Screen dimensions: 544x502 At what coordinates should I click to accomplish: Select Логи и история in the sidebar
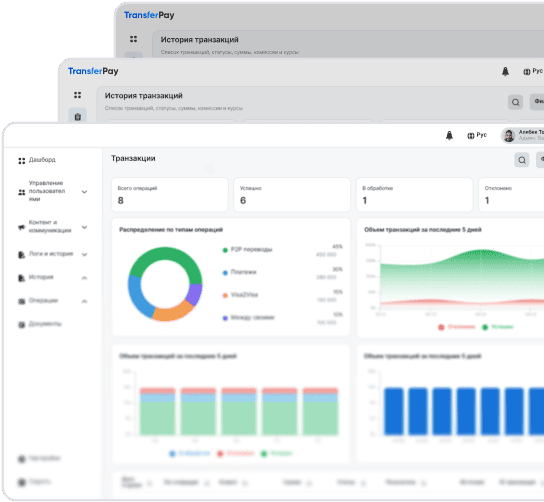coord(45,254)
